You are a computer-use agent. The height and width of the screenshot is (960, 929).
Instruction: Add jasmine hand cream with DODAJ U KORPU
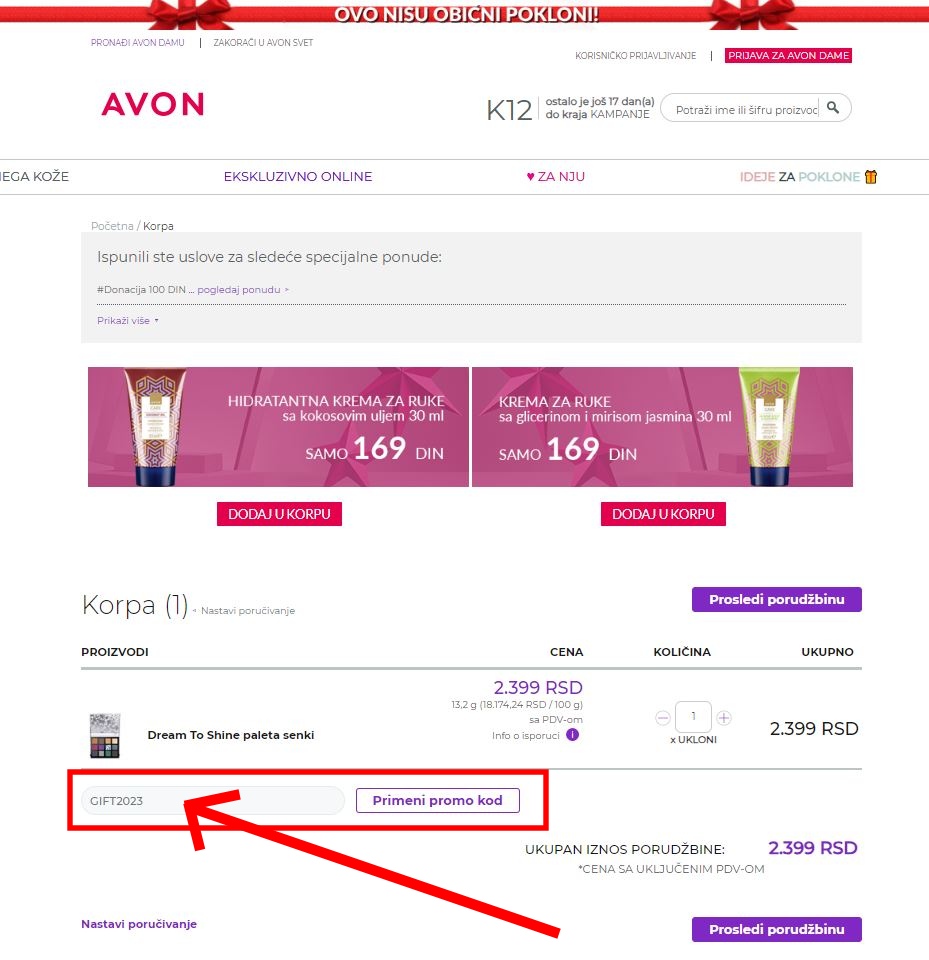click(x=663, y=514)
